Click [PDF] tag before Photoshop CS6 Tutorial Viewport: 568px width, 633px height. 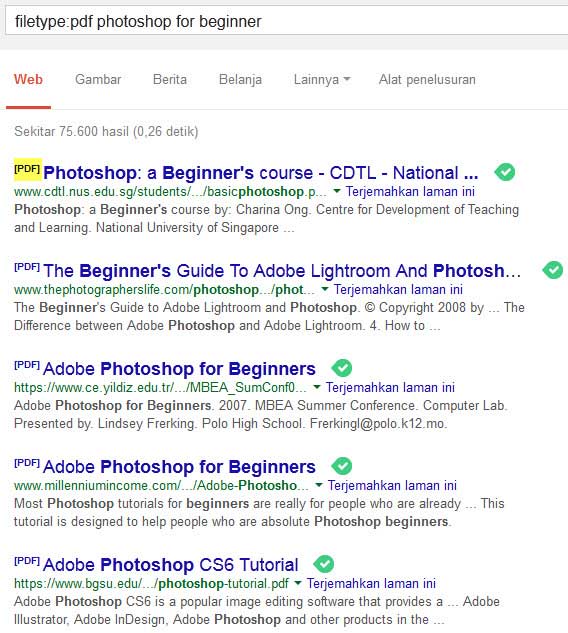click(x=27, y=561)
